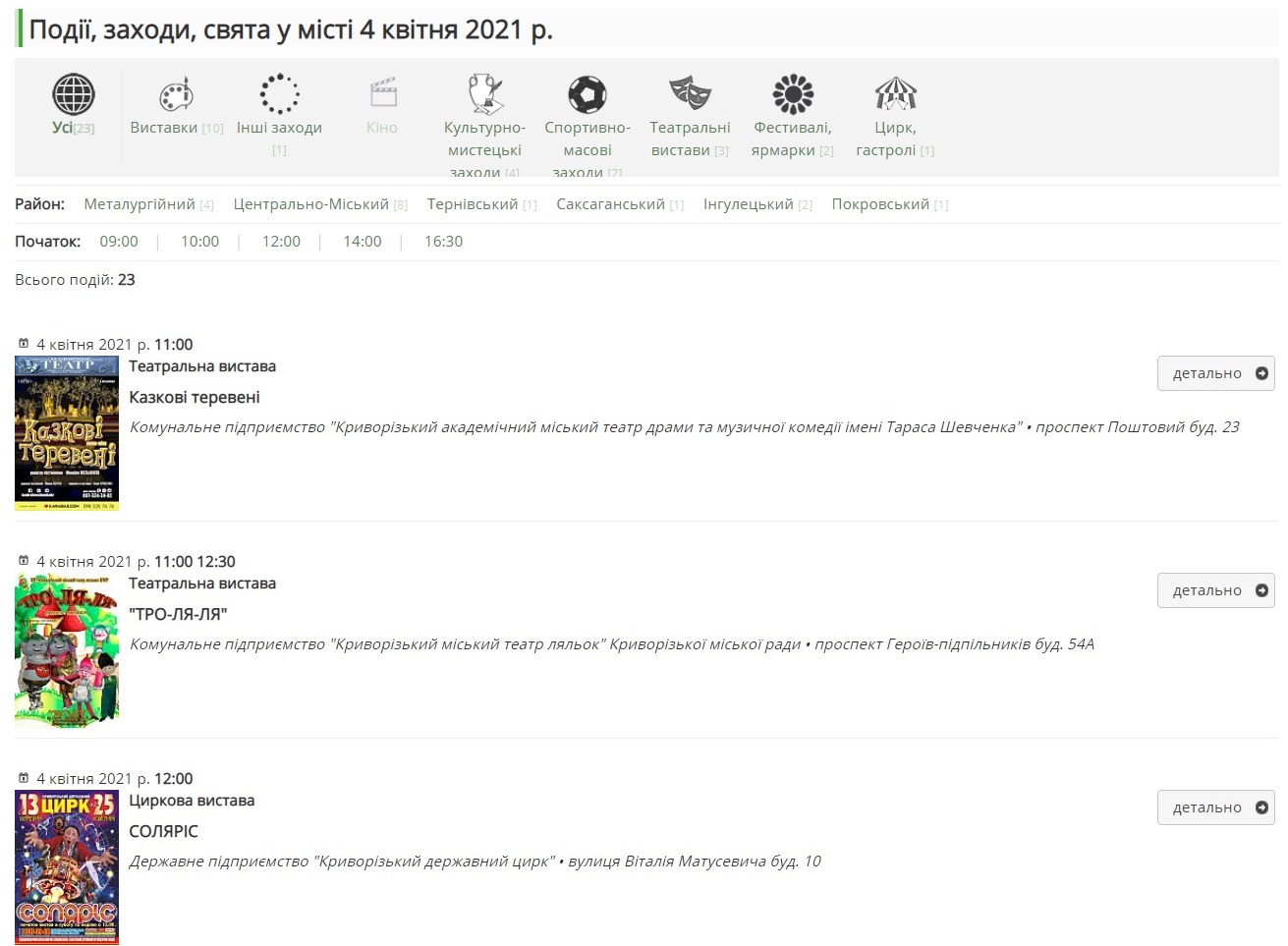Click the СОЛЯРІС event title
This screenshot has width=1288, height=946.
[x=164, y=831]
